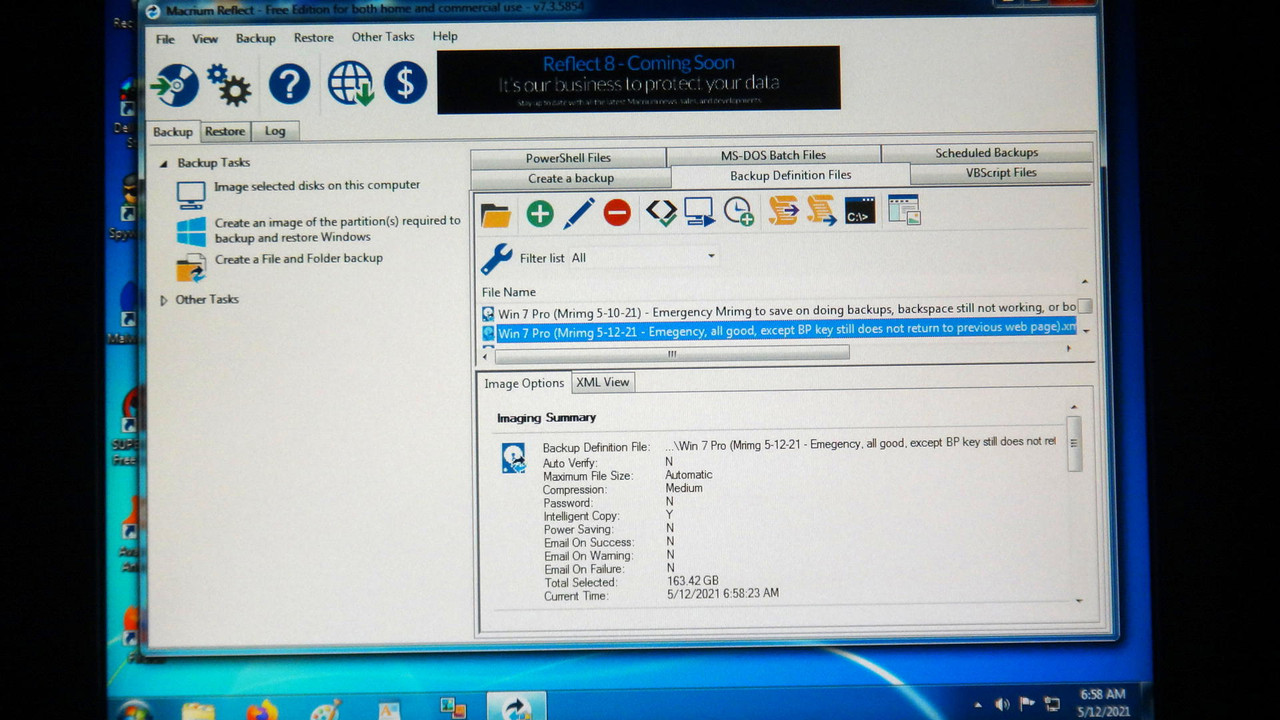1280x720 pixels.
Task: Open the Help menu
Action: (445, 36)
